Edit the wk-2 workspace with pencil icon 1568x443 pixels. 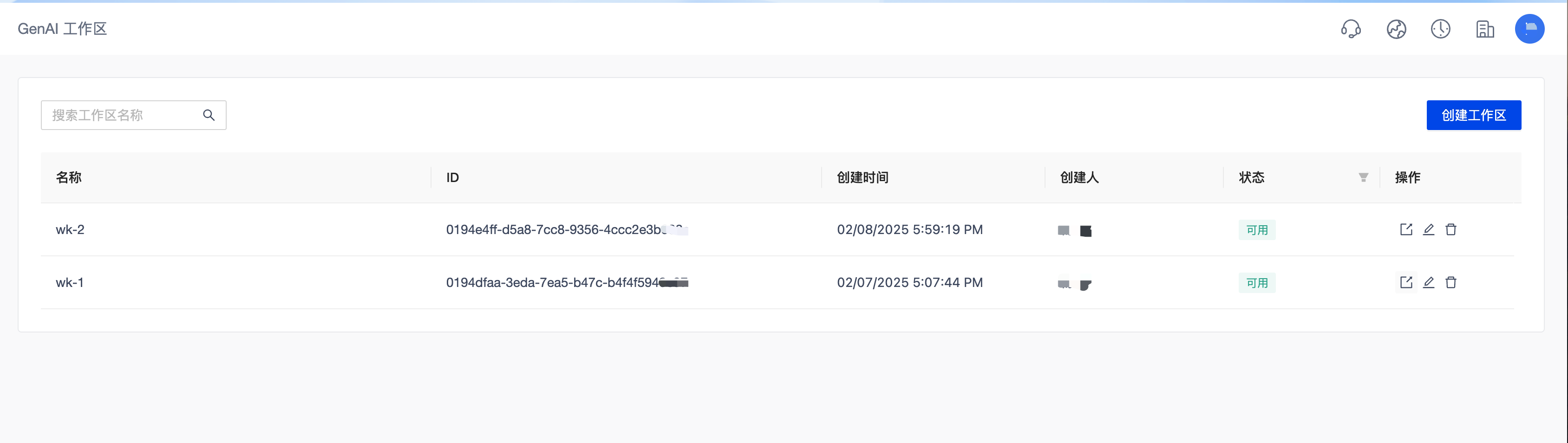pos(1429,229)
